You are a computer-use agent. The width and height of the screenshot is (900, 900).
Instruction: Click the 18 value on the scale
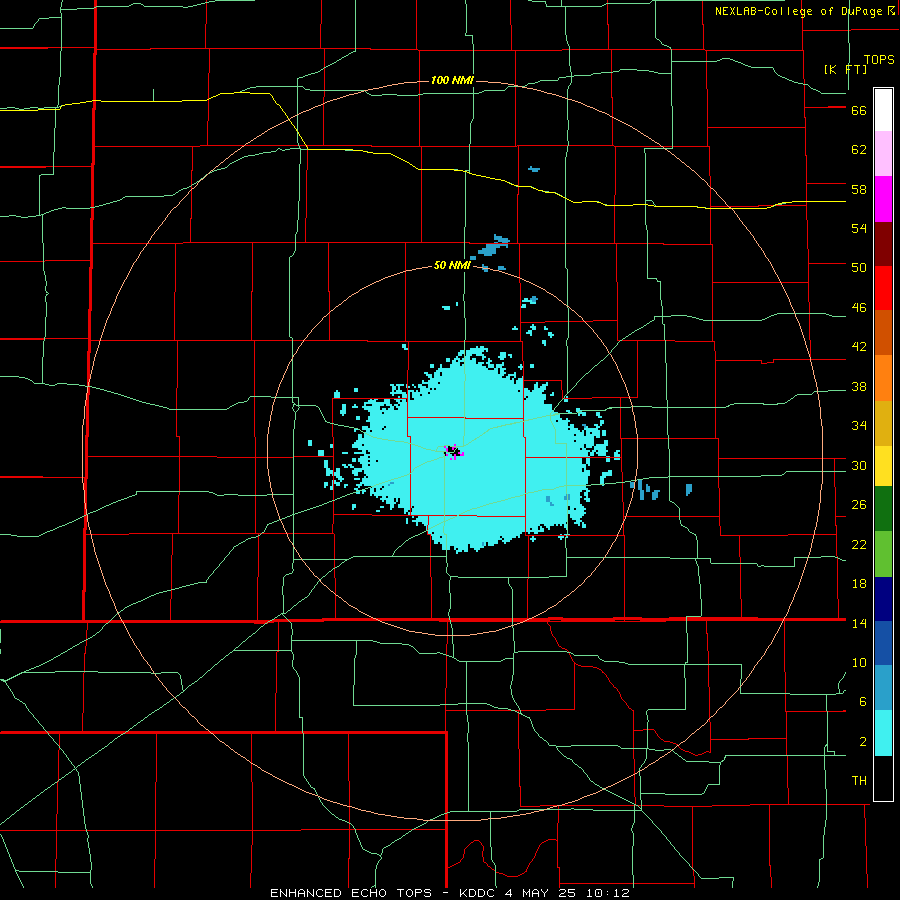pyautogui.click(x=859, y=584)
